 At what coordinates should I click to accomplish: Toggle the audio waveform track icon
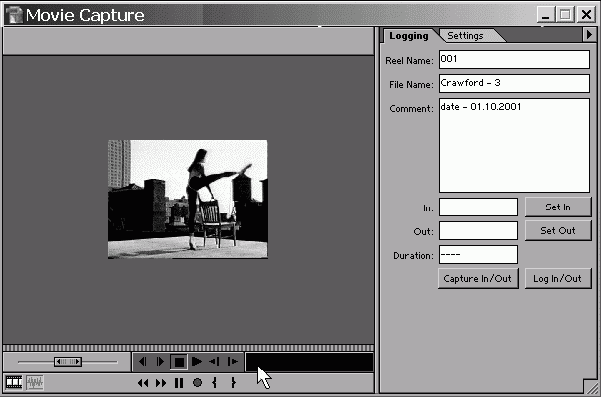[35, 382]
